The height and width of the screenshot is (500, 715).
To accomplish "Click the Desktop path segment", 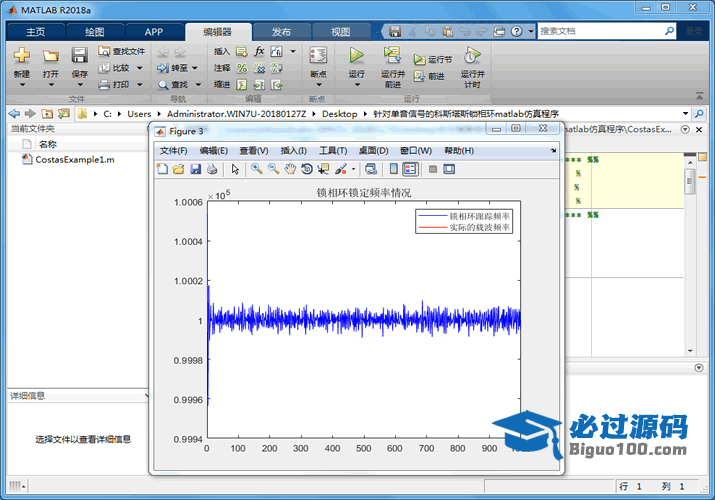I will coord(339,114).
